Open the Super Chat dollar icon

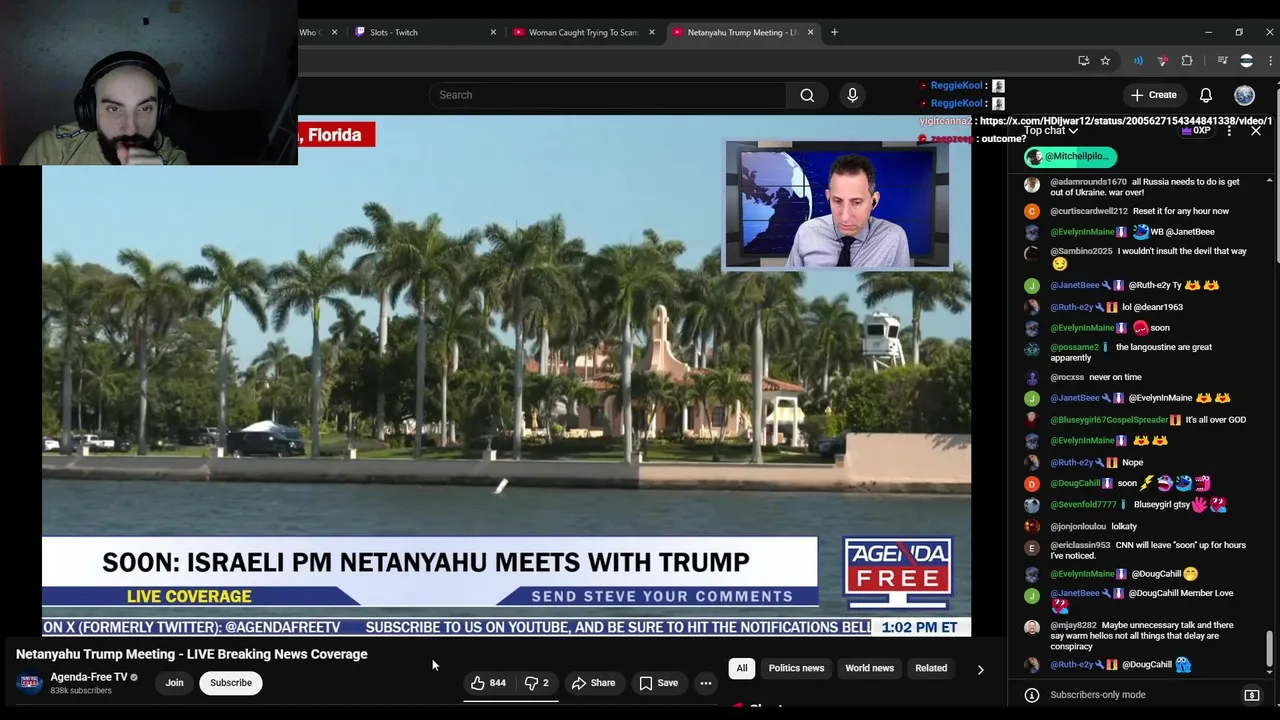tap(1251, 695)
